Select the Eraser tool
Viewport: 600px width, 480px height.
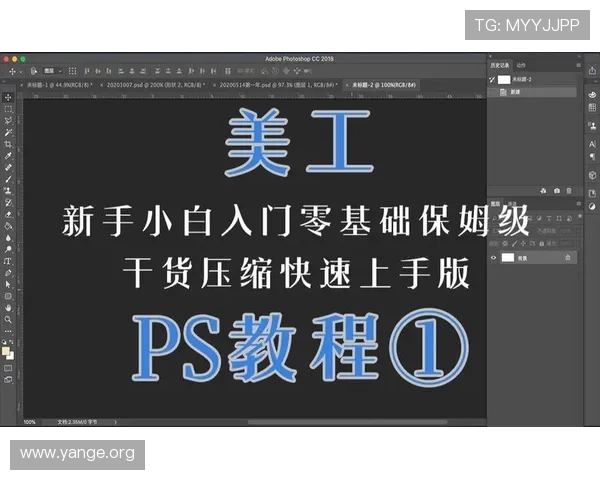(8, 214)
